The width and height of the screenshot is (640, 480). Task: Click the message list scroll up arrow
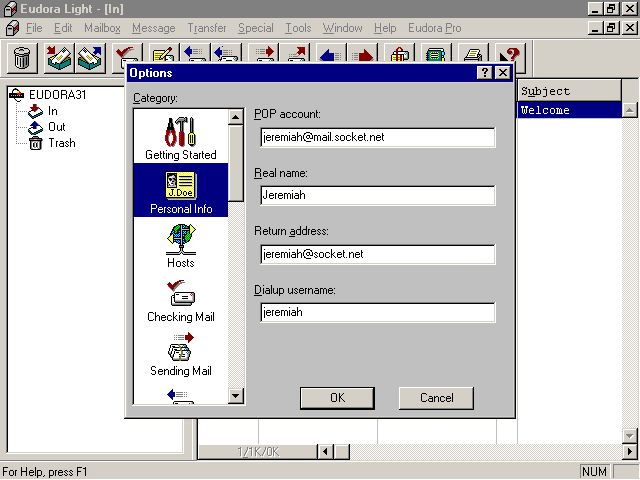(x=630, y=110)
